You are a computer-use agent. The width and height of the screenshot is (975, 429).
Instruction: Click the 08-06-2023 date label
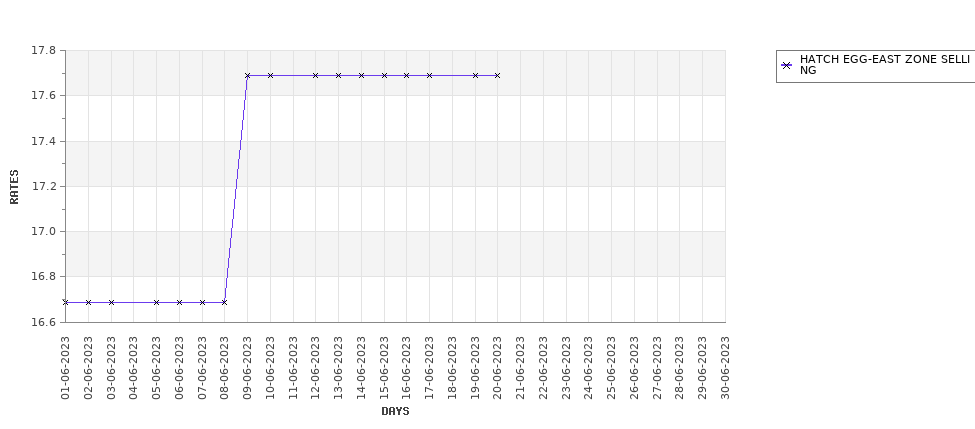click(x=224, y=367)
